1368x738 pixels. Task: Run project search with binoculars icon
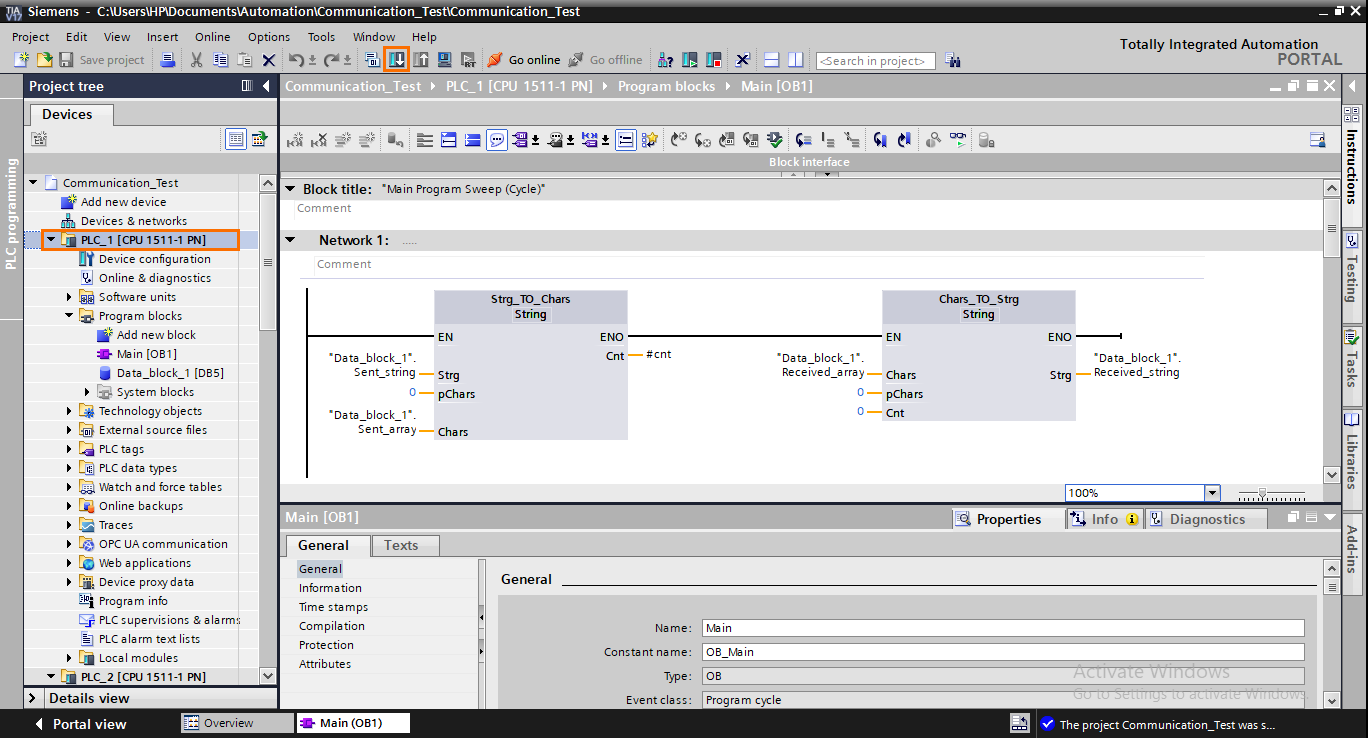952,60
